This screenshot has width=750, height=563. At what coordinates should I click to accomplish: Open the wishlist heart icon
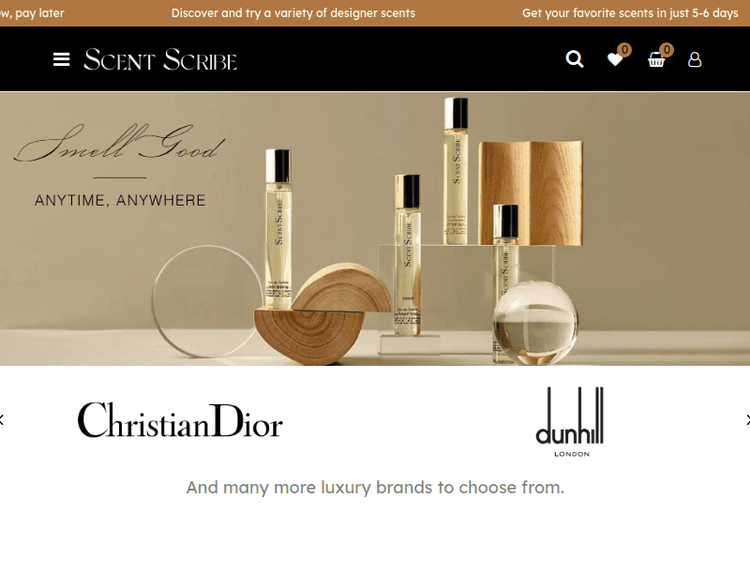pyautogui.click(x=615, y=60)
